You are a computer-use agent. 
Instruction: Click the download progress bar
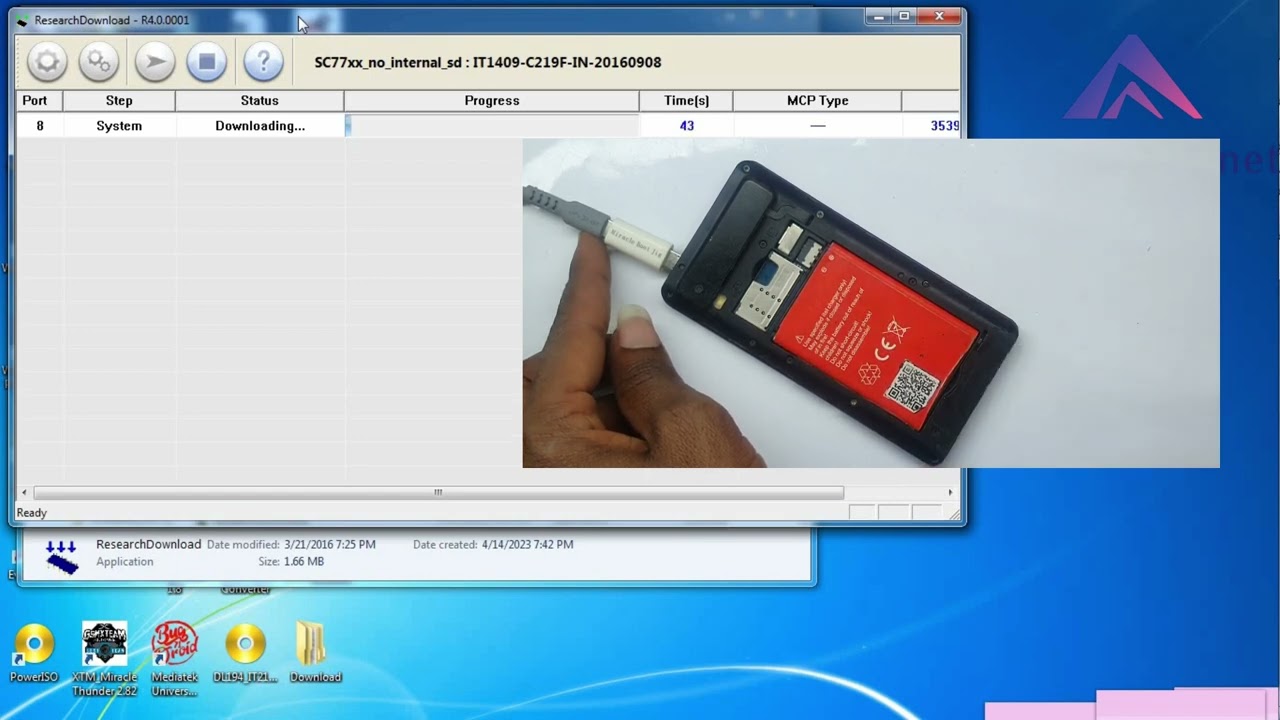coord(492,126)
